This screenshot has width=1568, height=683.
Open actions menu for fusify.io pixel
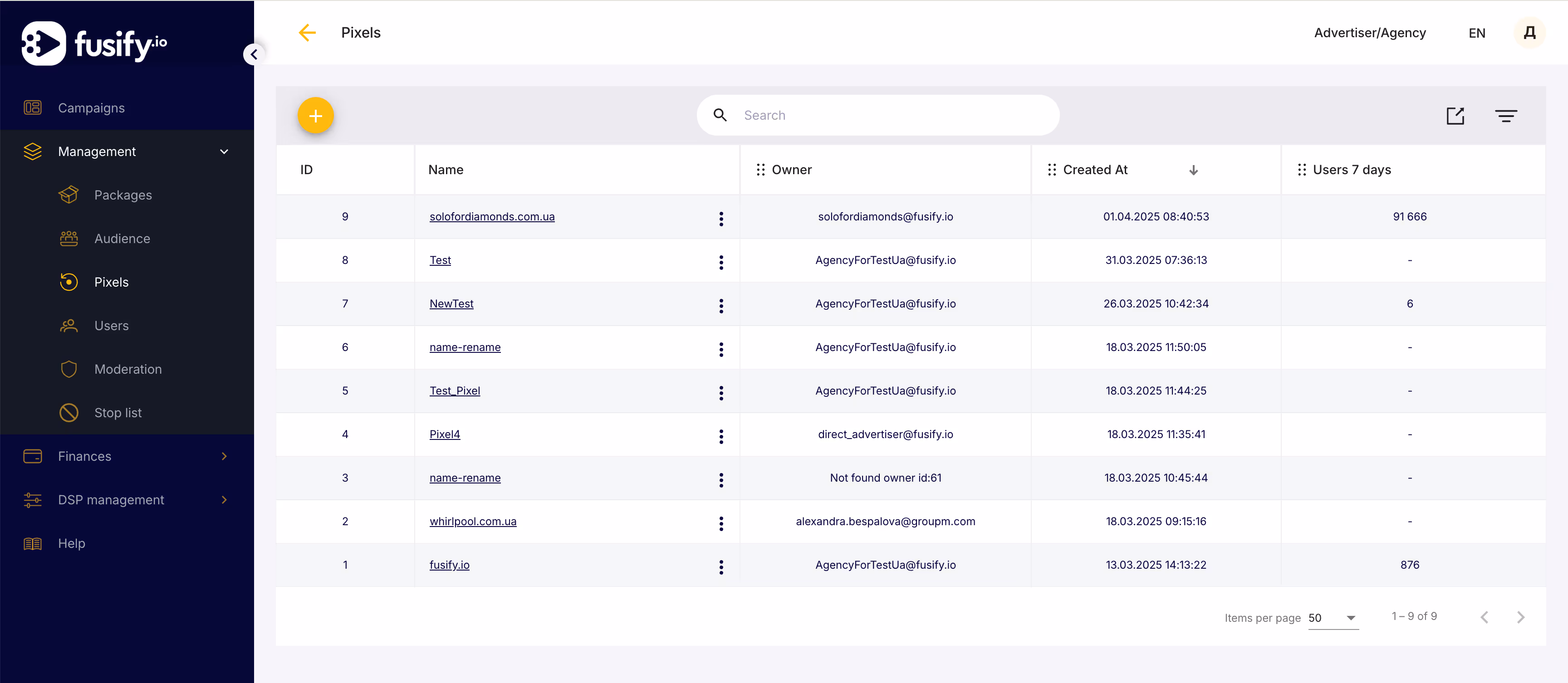tap(721, 567)
